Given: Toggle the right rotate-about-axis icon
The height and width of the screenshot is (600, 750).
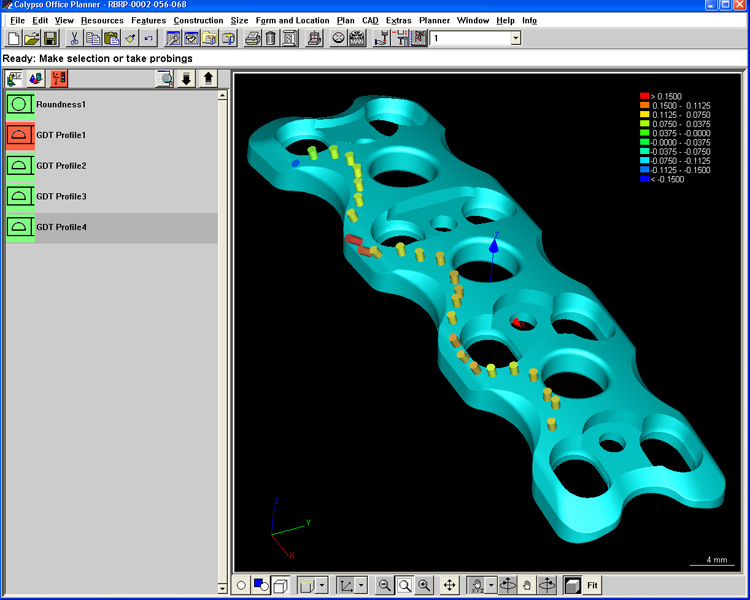Looking at the screenshot, I should (x=547, y=585).
